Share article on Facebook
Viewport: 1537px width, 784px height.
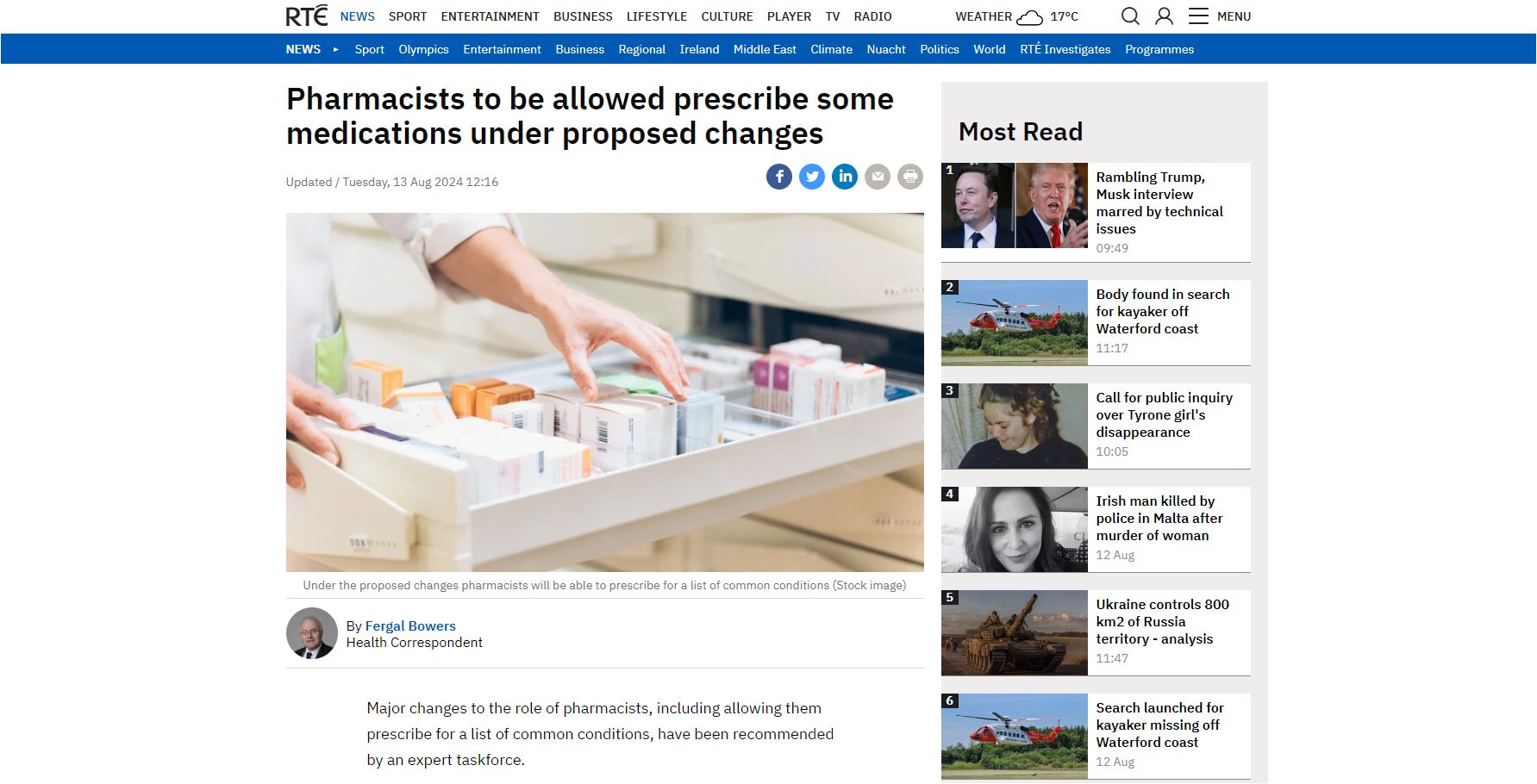tap(778, 177)
